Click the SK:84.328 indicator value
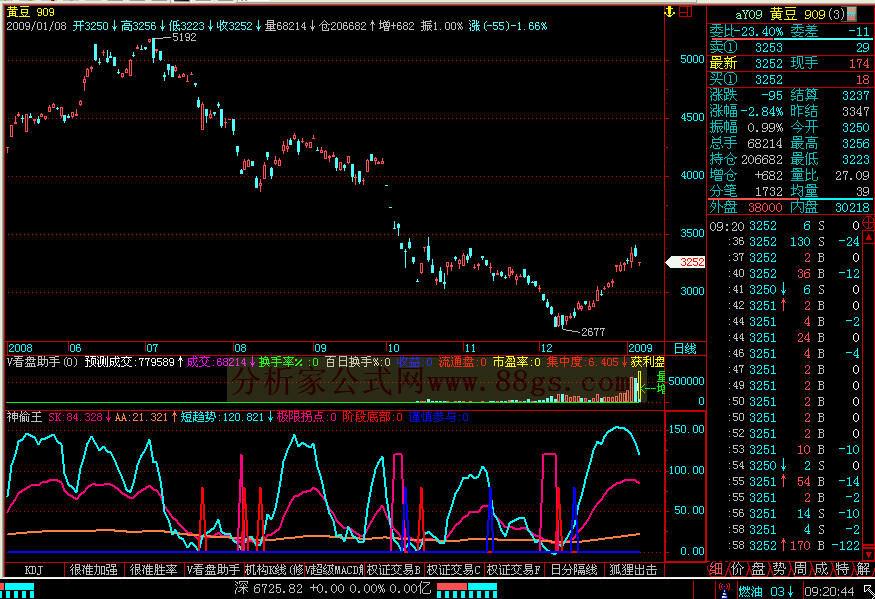The image size is (875, 599). [80, 417]
